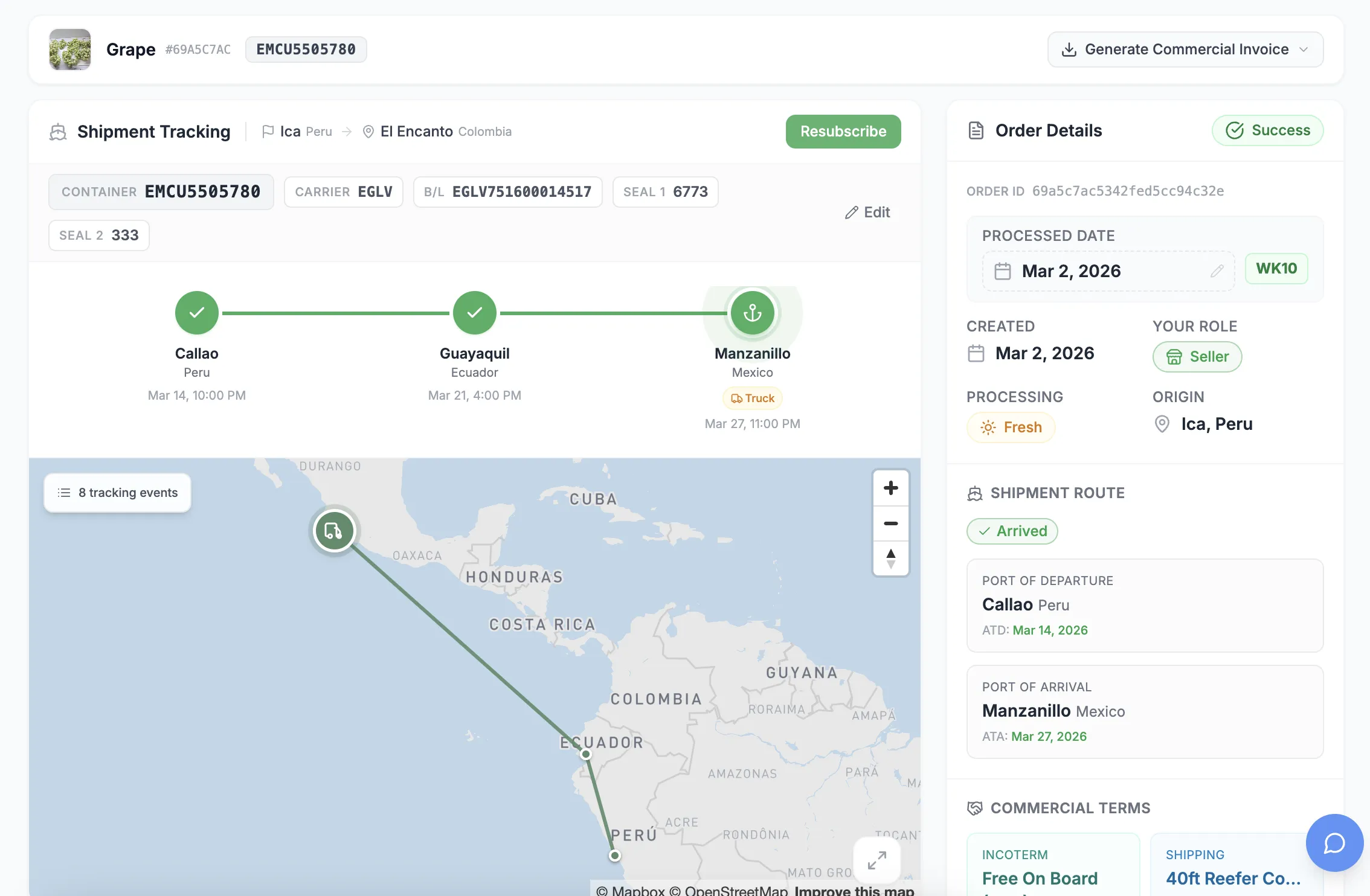Click the Port of Departure Callao card

click(1145, 606)
